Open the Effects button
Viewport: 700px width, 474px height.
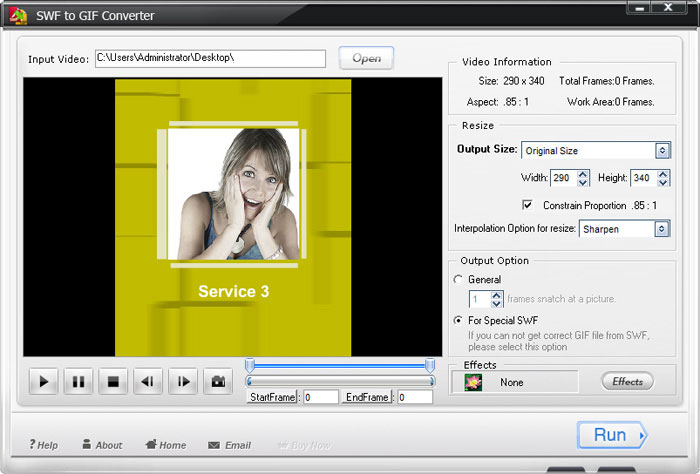tap(627, 382)
